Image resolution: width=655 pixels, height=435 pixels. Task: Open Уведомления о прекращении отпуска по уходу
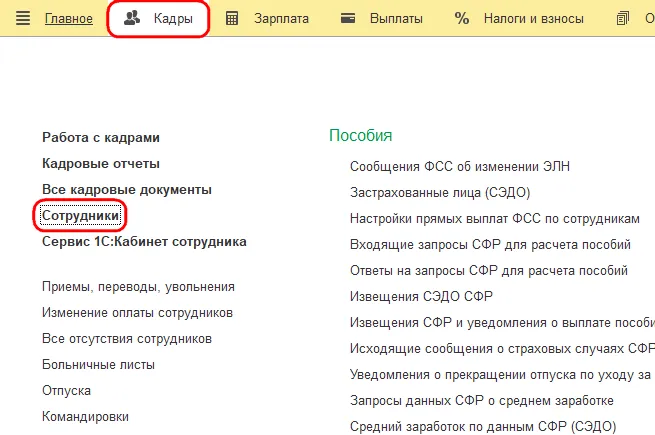[500, 374]
